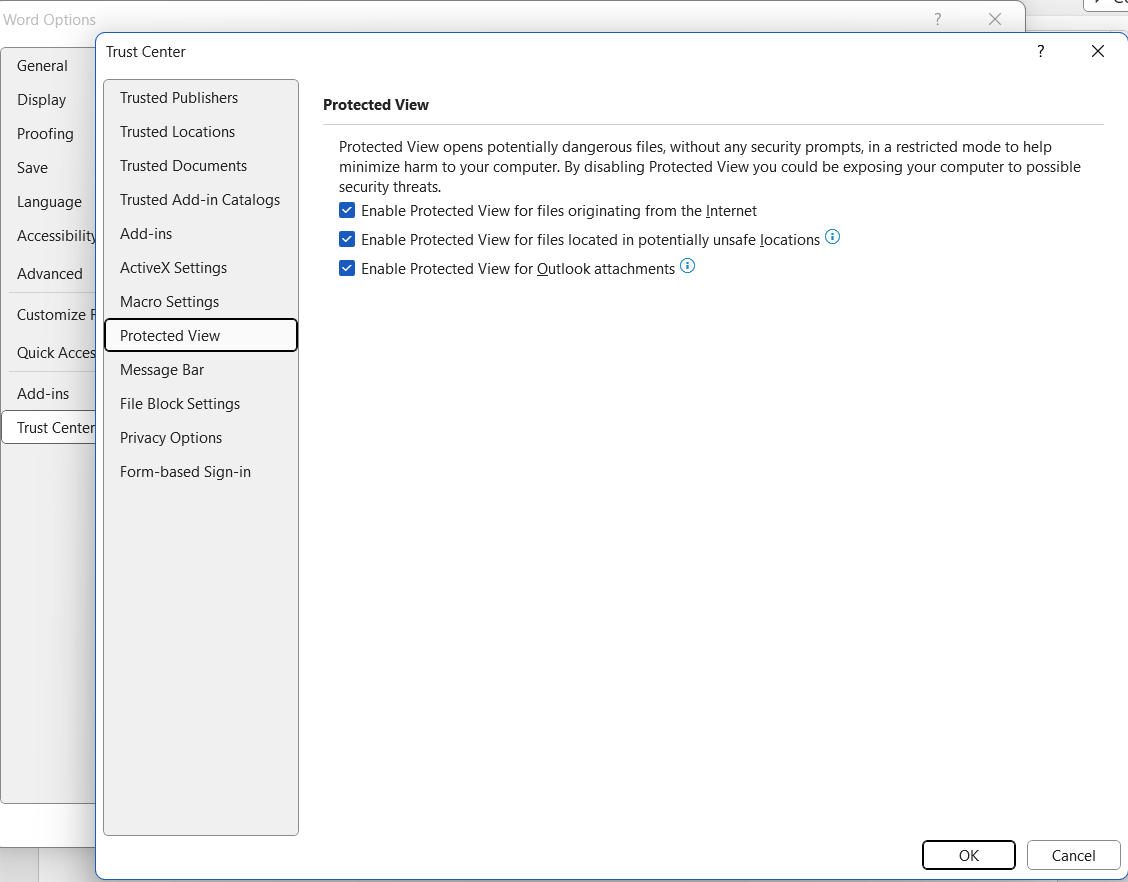
Task: Select Trusted Locations in the Trust Center
Action: coord(177,131)
